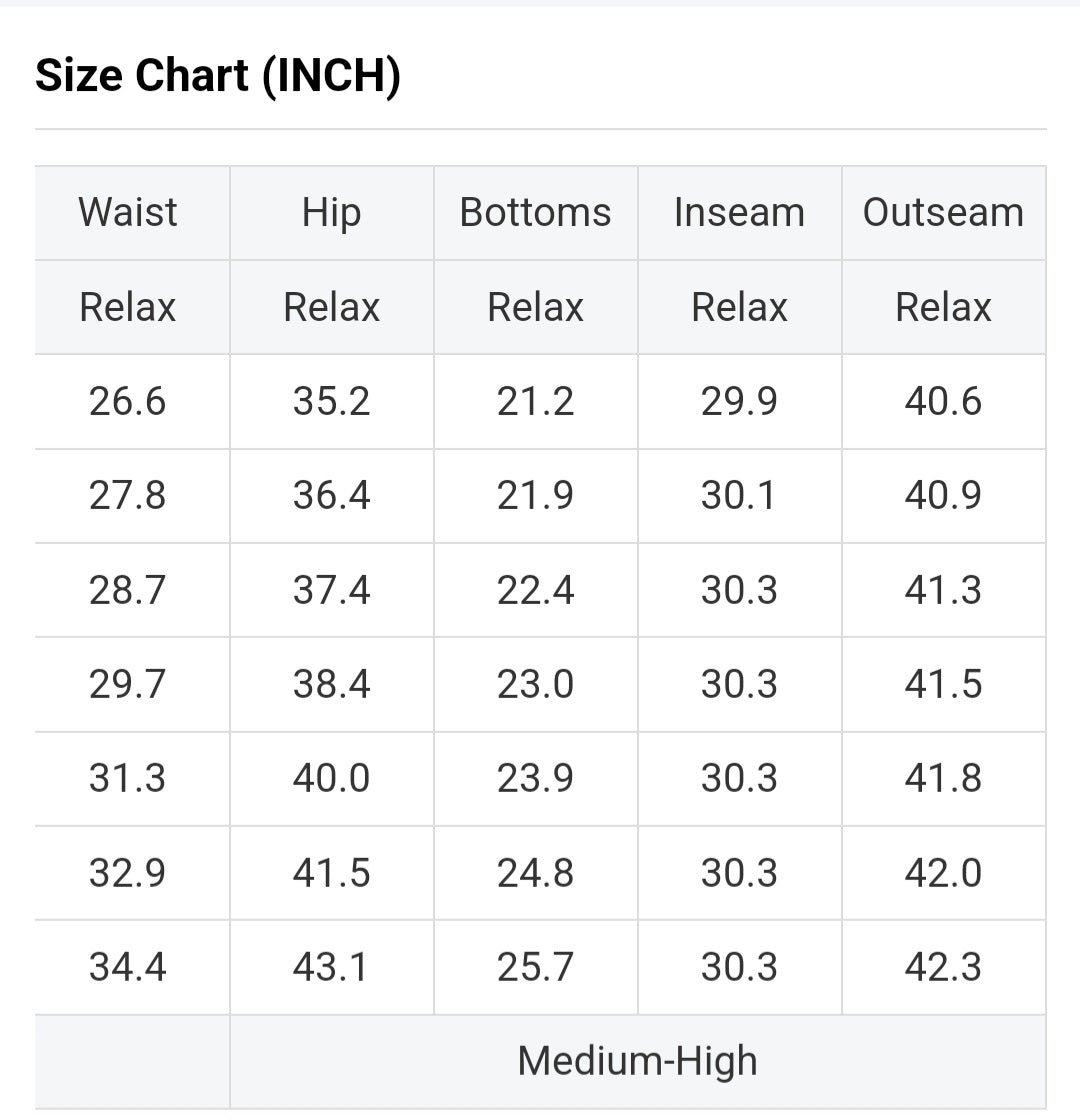Select the Hip column header
The width and height of the screenshot is (1080, 1119).
pyautogui.click(x=331, y=213)
